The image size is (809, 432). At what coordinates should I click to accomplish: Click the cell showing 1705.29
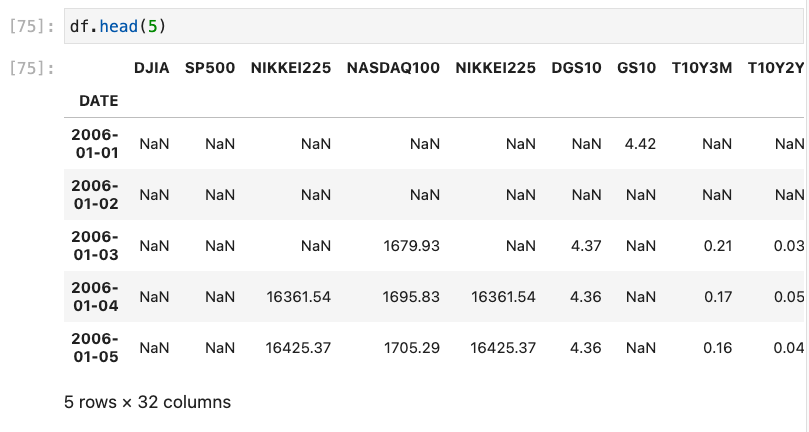click(x=412, y=348)
